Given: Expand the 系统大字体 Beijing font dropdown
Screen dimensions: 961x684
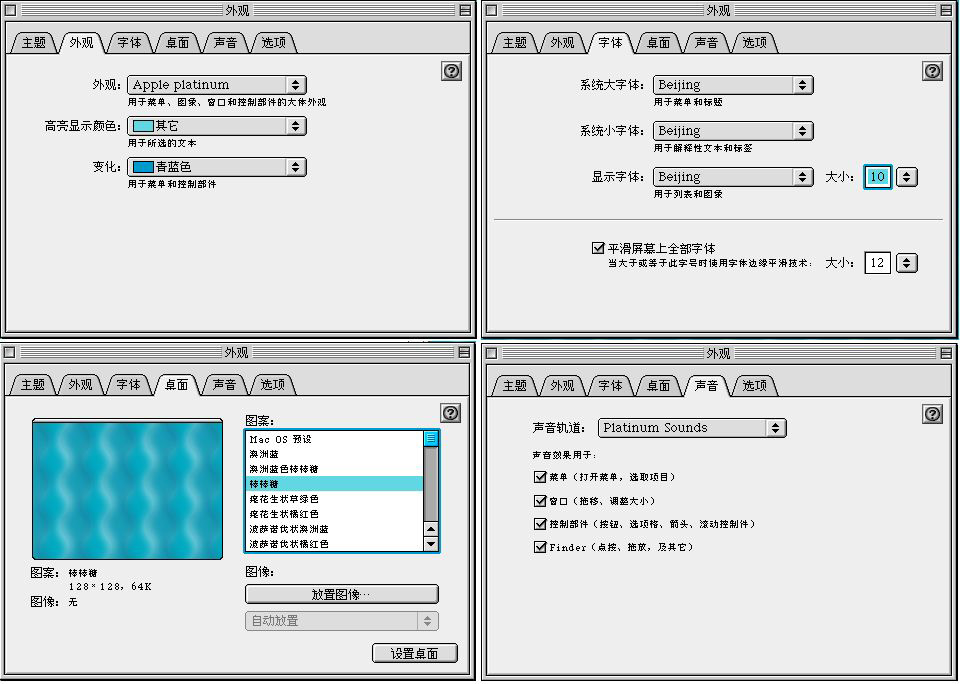Looking at the screenshot, I should [x=733, y=86].
